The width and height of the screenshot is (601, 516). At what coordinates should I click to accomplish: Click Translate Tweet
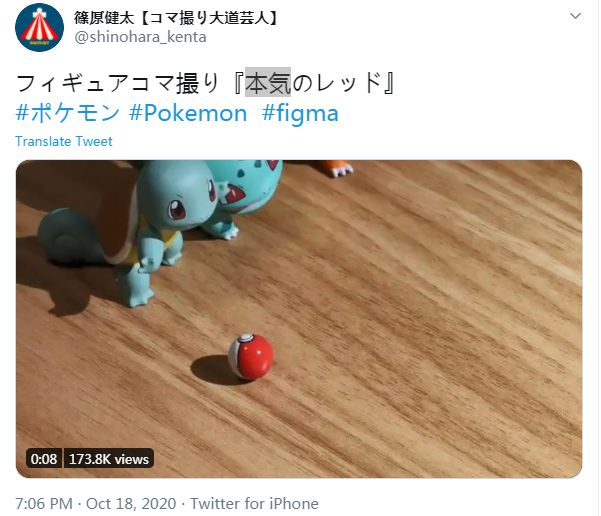pyautogui.click(x=64, y=141)
